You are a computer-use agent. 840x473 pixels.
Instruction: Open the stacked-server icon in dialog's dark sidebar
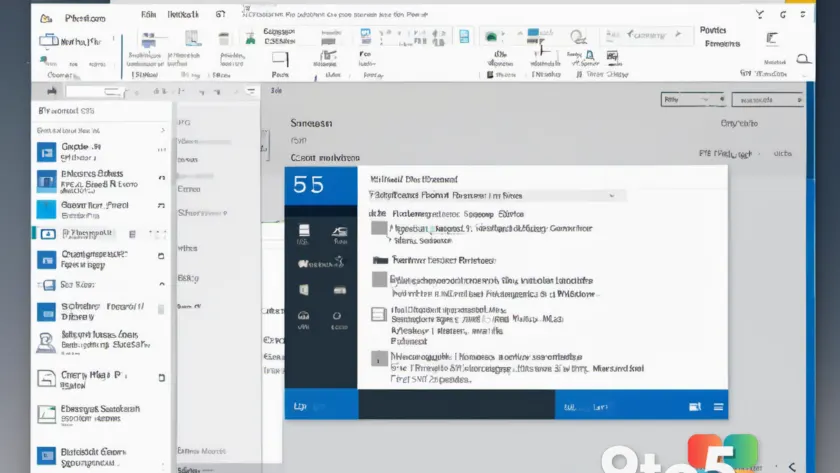tap(304, 231)
